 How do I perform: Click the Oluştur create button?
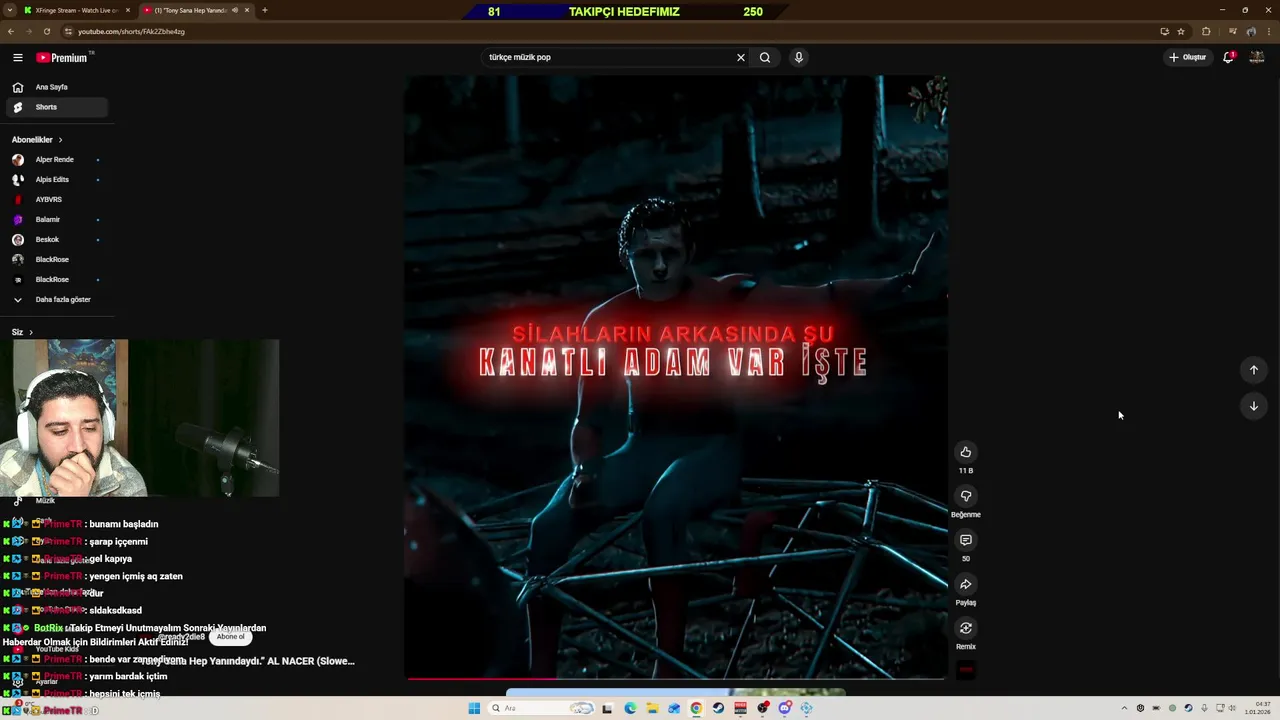[1188, 57]
